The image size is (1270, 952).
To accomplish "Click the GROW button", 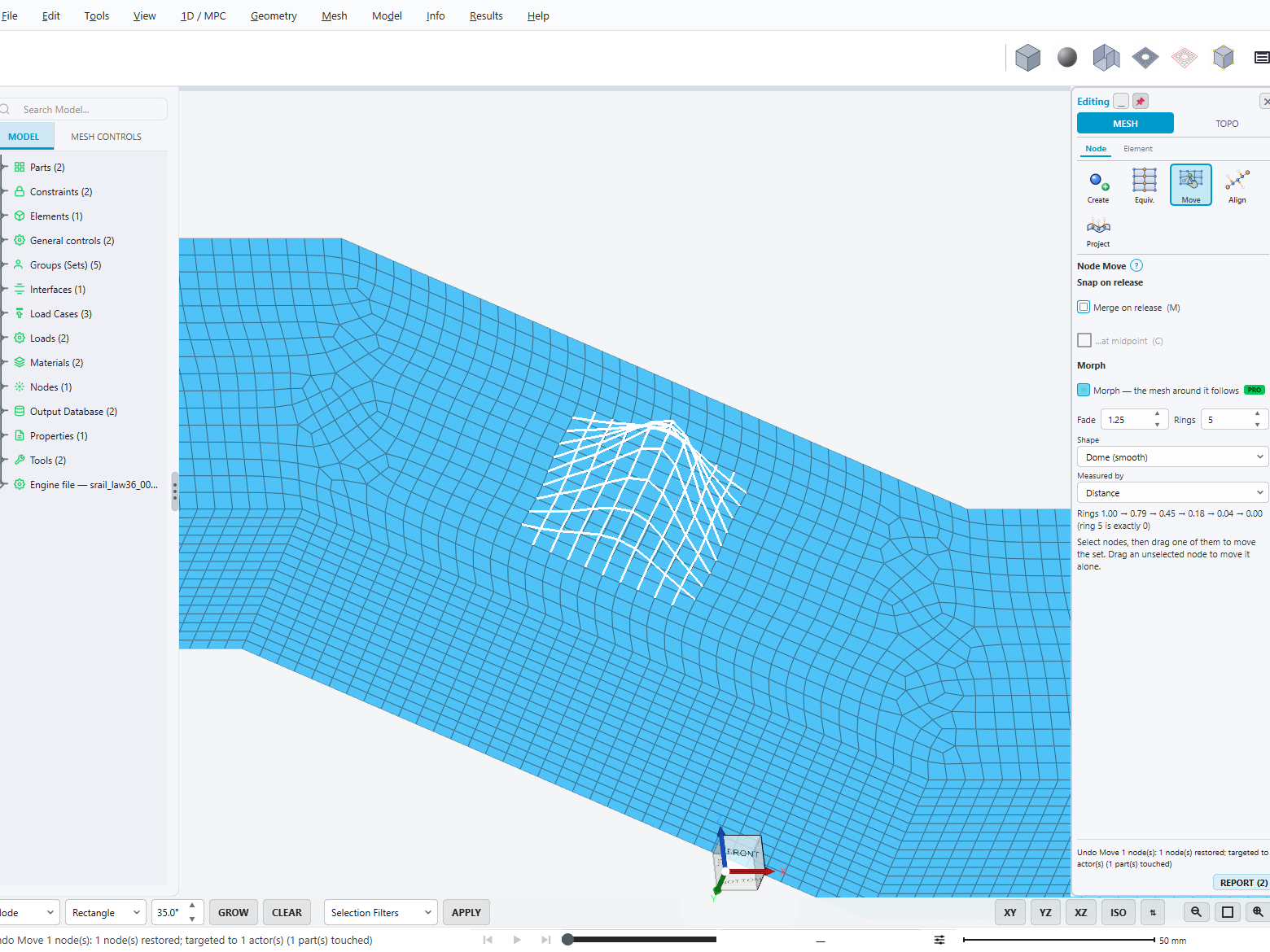I will 234,912.
